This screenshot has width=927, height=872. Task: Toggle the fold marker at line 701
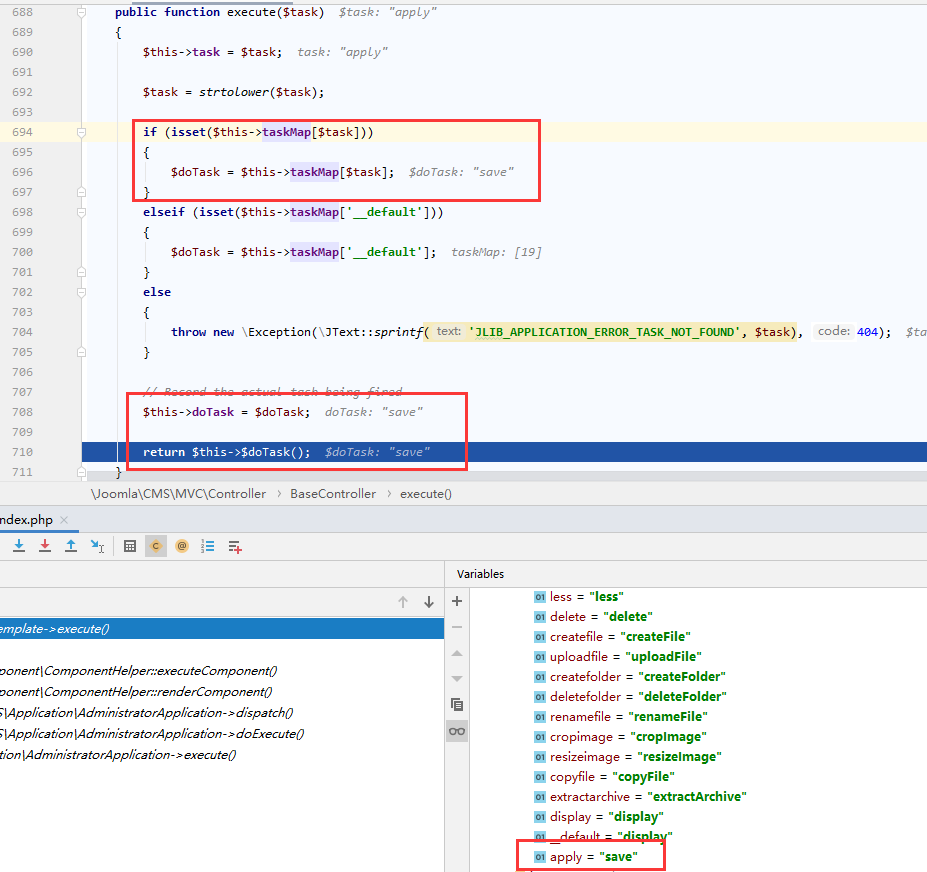tap(82, 272)
